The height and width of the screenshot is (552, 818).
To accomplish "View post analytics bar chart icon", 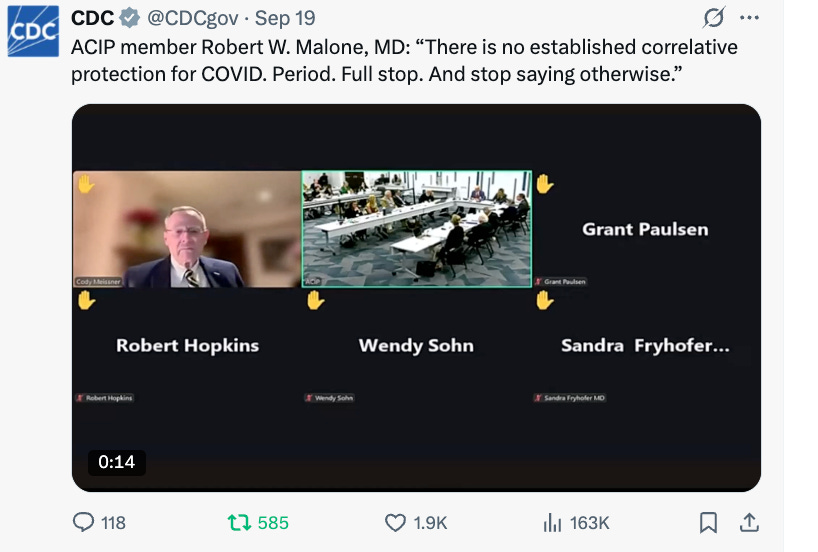I will [552, 522].
